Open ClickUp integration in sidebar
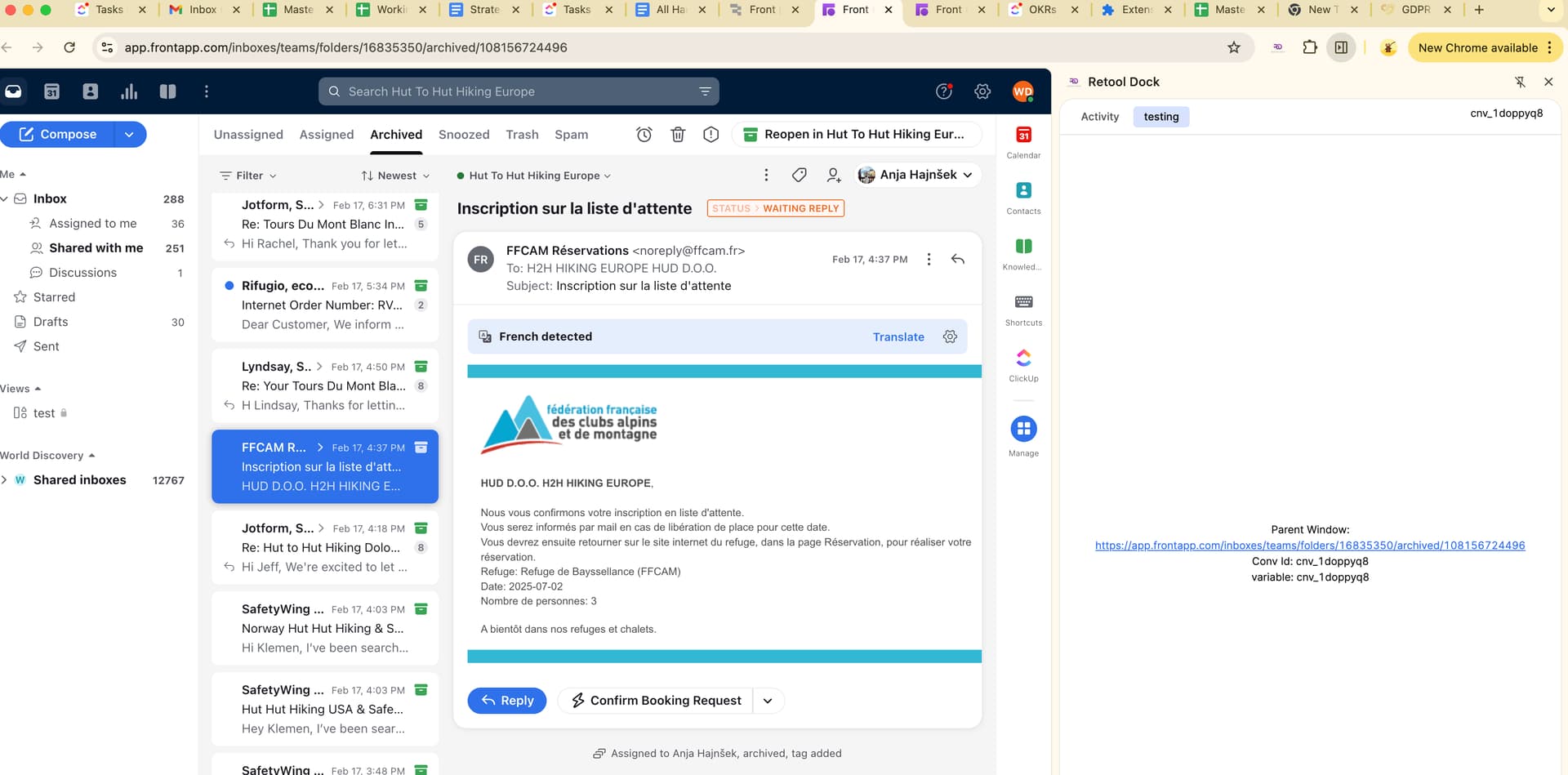1568x775 pixels. (1023, 365)
